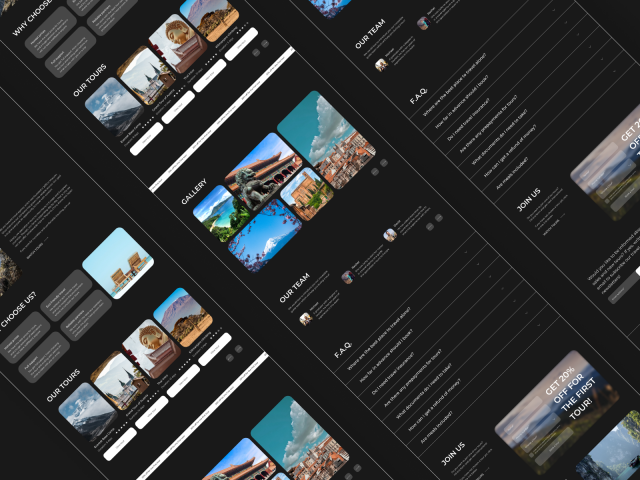Viewport: 640px width, 480px height.
Task: Click the Honest prices card in lower Why Choose Us
Action: [24, 338]
